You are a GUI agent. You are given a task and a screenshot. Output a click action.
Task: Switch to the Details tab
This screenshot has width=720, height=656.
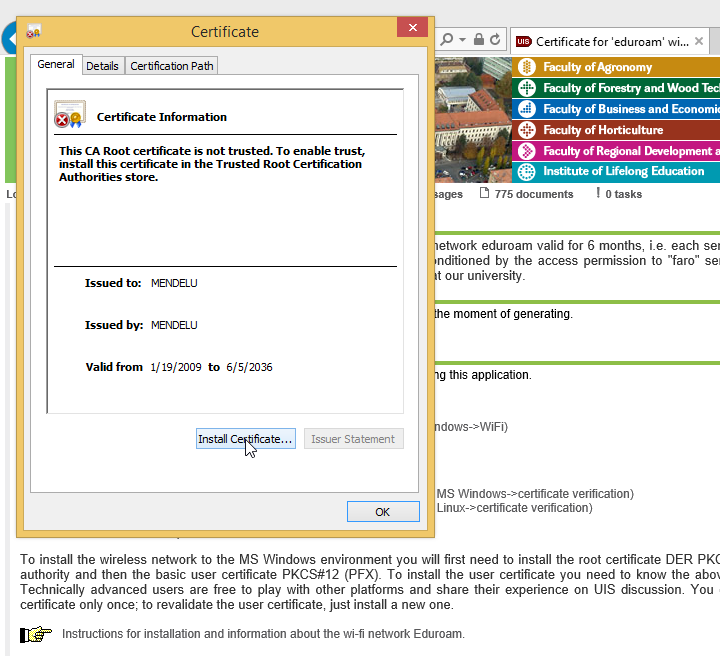(x=102, y=66)
